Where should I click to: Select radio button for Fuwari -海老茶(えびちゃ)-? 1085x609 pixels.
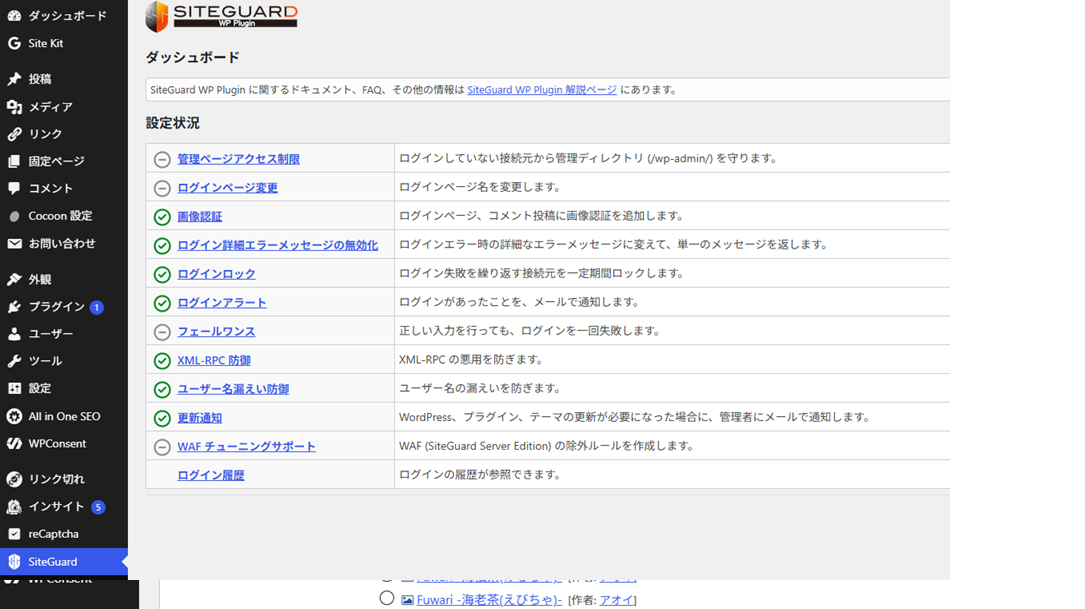(387, 598)
